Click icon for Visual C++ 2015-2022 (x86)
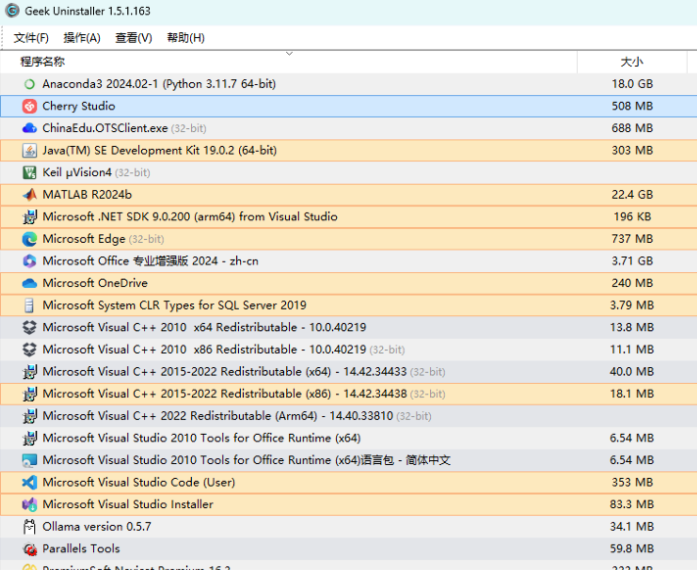697x570 pixels. (x=29, y=394)
